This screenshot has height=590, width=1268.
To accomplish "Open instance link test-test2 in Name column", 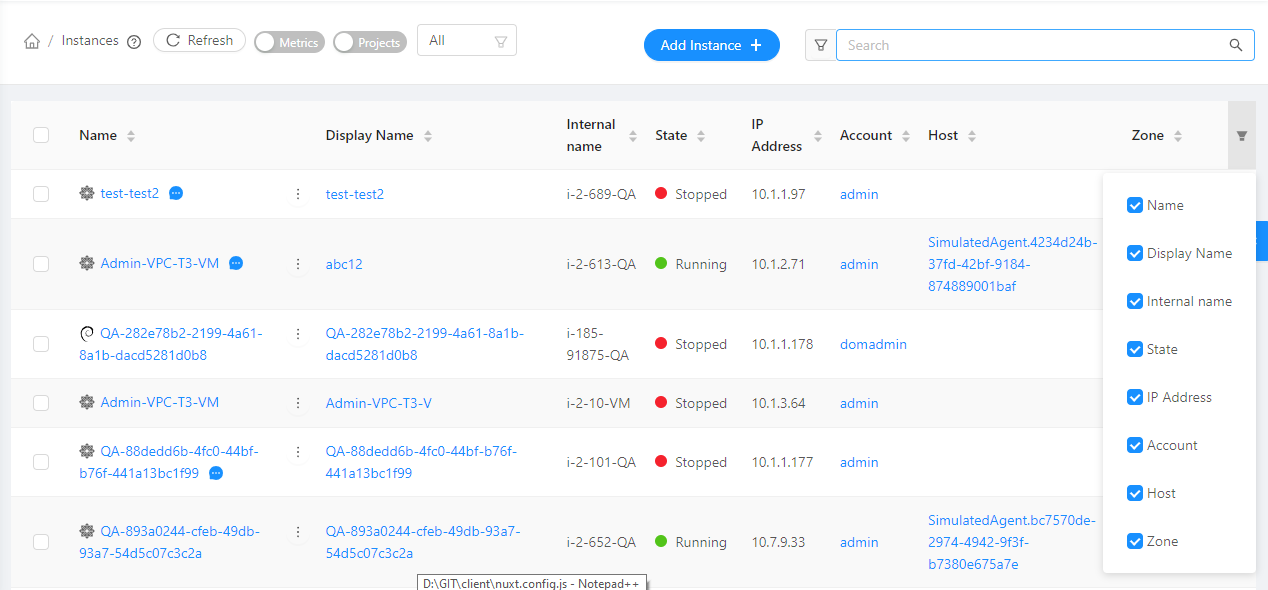I will [x=130, y=193].
